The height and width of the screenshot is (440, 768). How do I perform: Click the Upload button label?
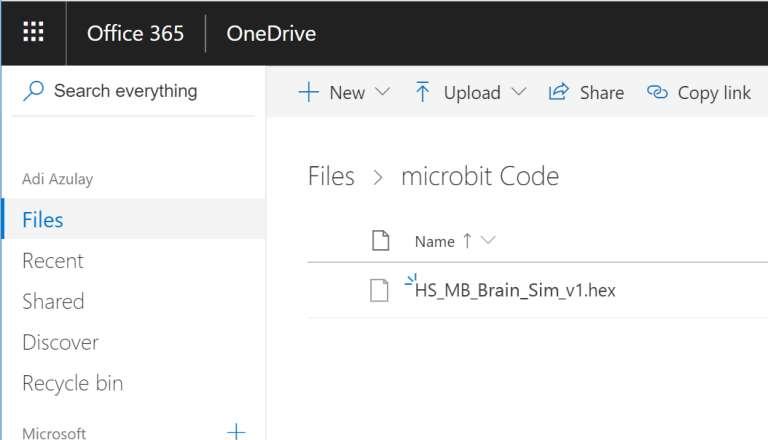(x=472, y=93)
